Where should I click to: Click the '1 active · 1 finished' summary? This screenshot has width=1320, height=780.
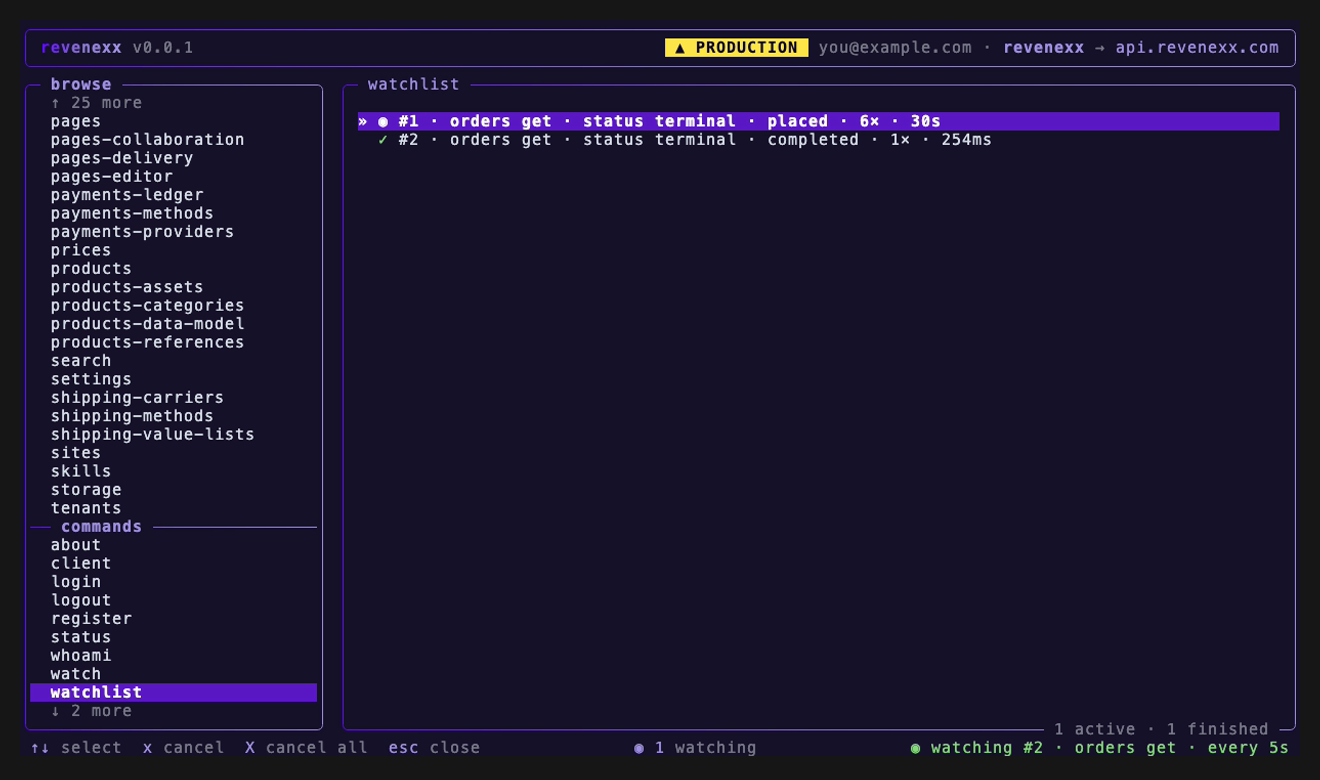pos(1161,729)
